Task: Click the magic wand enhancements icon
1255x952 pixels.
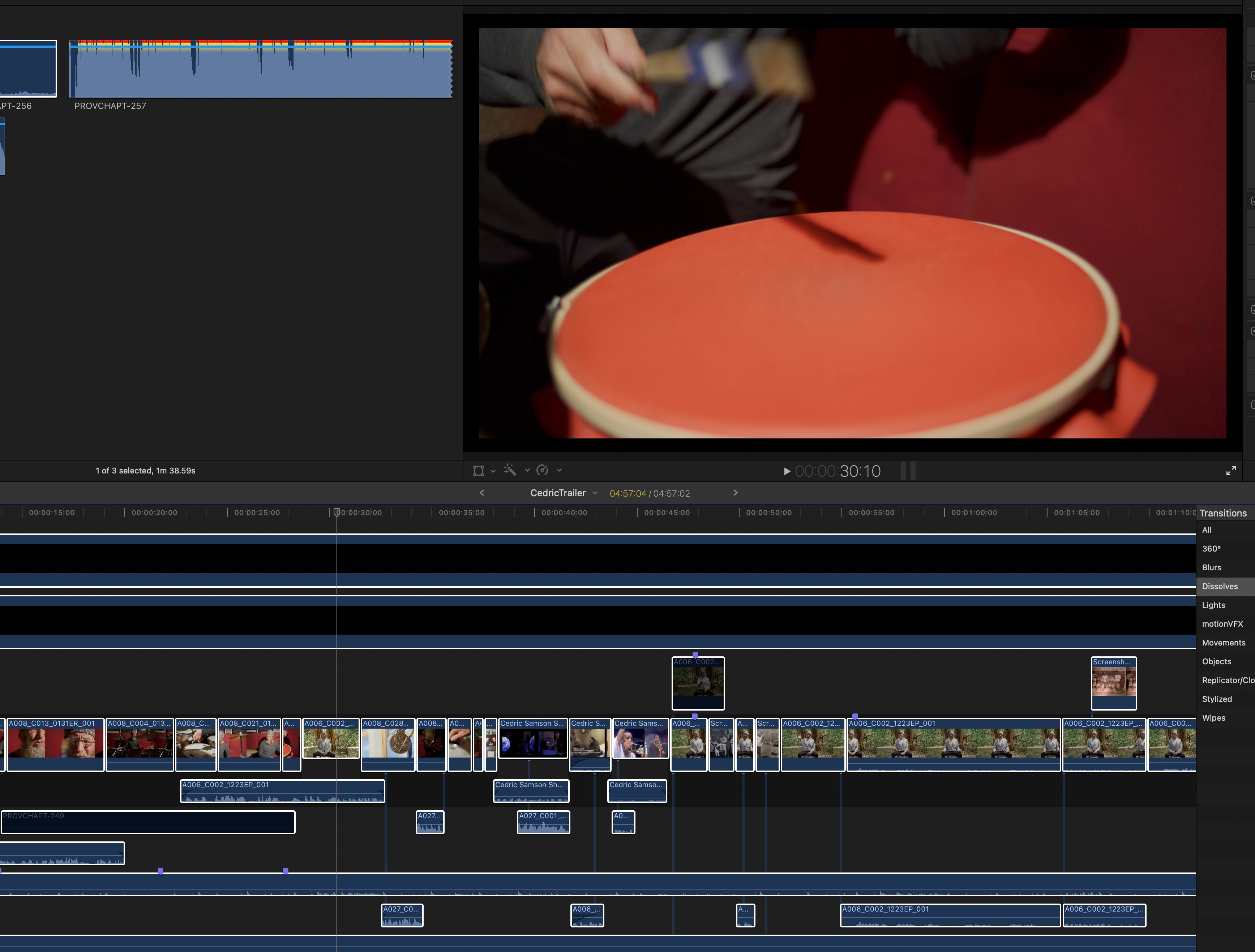Action: coord(510,470)
